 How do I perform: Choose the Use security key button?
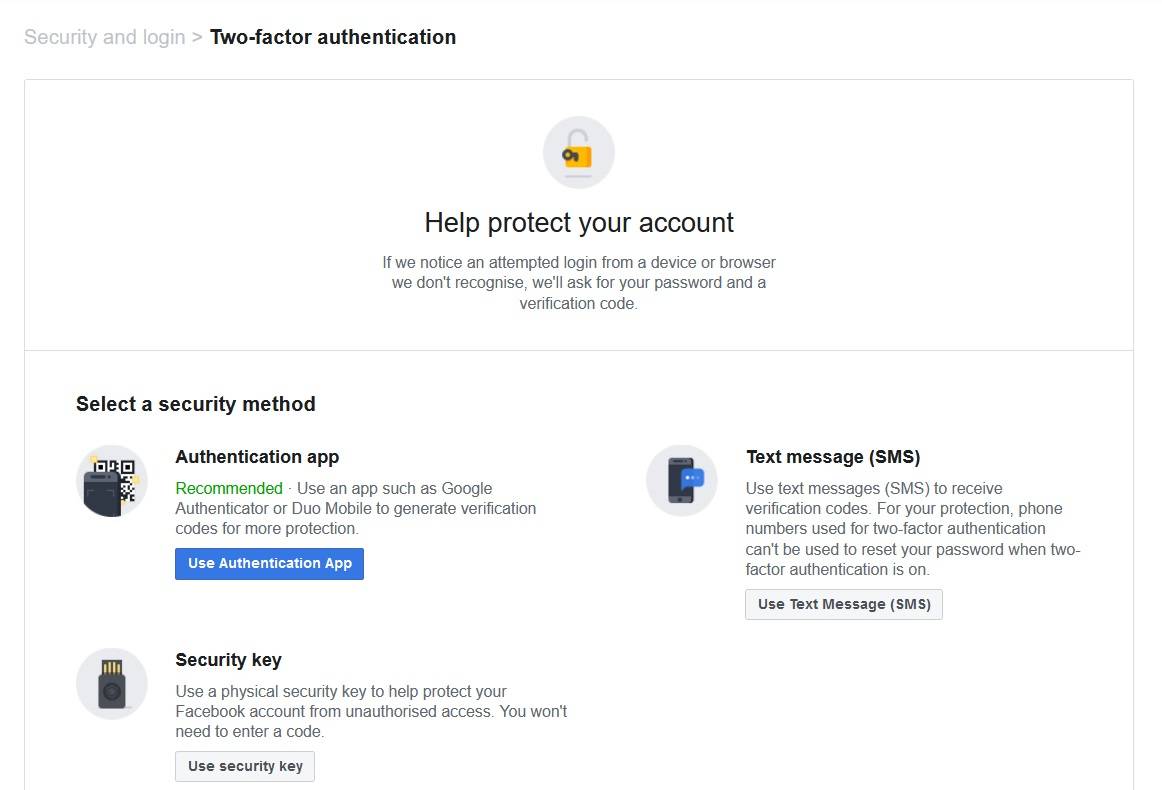pos(245,766)
